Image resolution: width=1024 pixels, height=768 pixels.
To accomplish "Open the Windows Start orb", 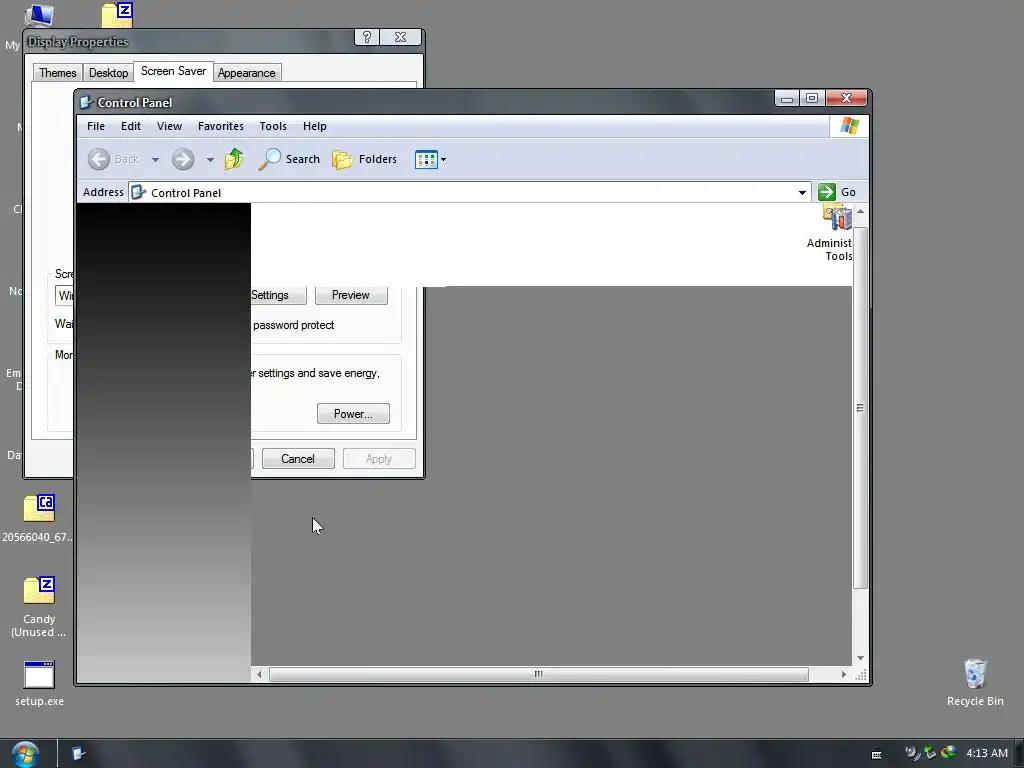I will 25,754.
